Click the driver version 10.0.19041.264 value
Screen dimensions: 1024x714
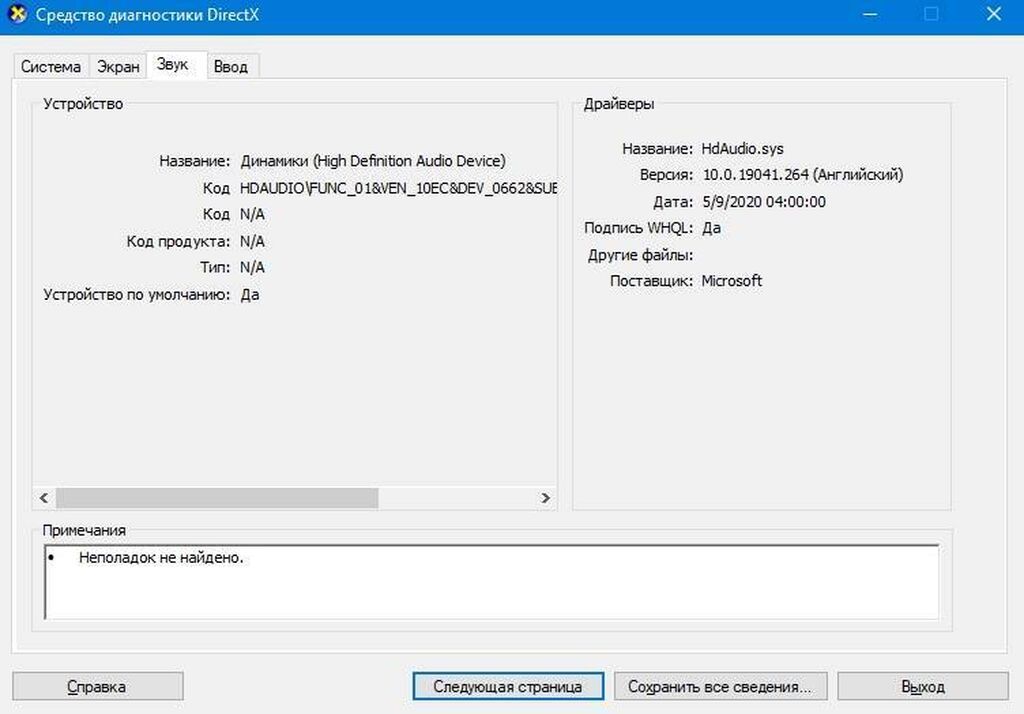point(801,175)
